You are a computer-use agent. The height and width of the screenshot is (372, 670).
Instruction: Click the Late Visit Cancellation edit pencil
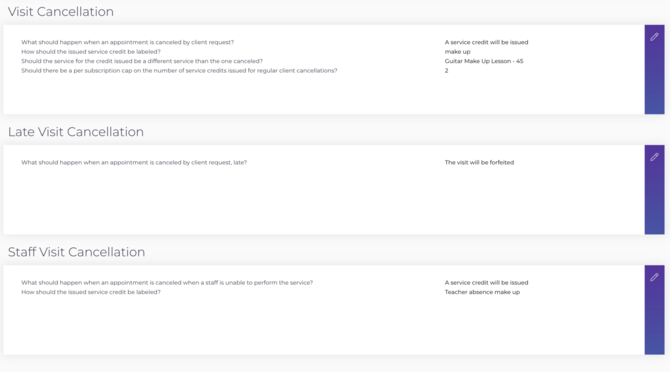pos(654,157)
